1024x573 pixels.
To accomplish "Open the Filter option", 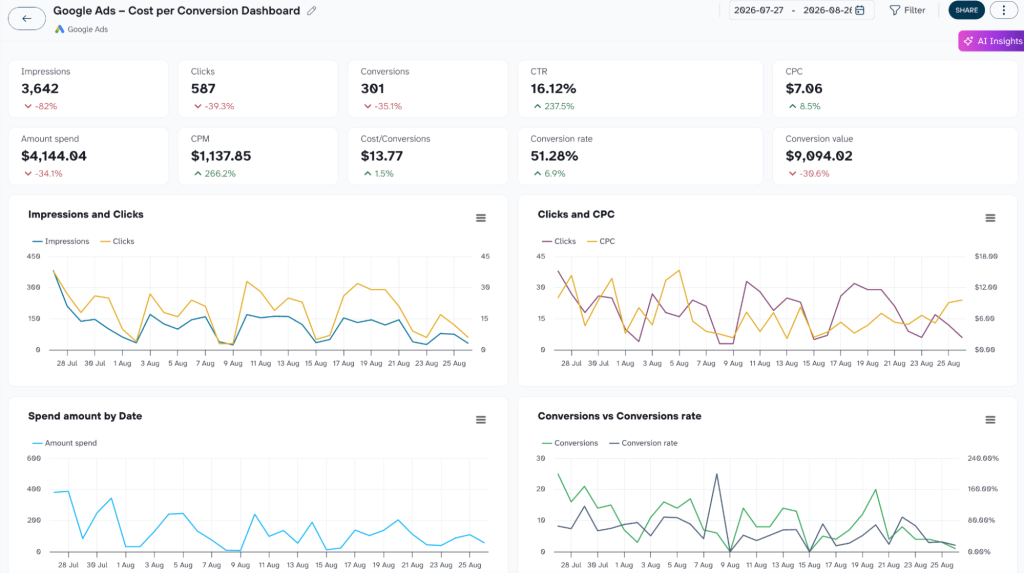I will pos(907,10).
